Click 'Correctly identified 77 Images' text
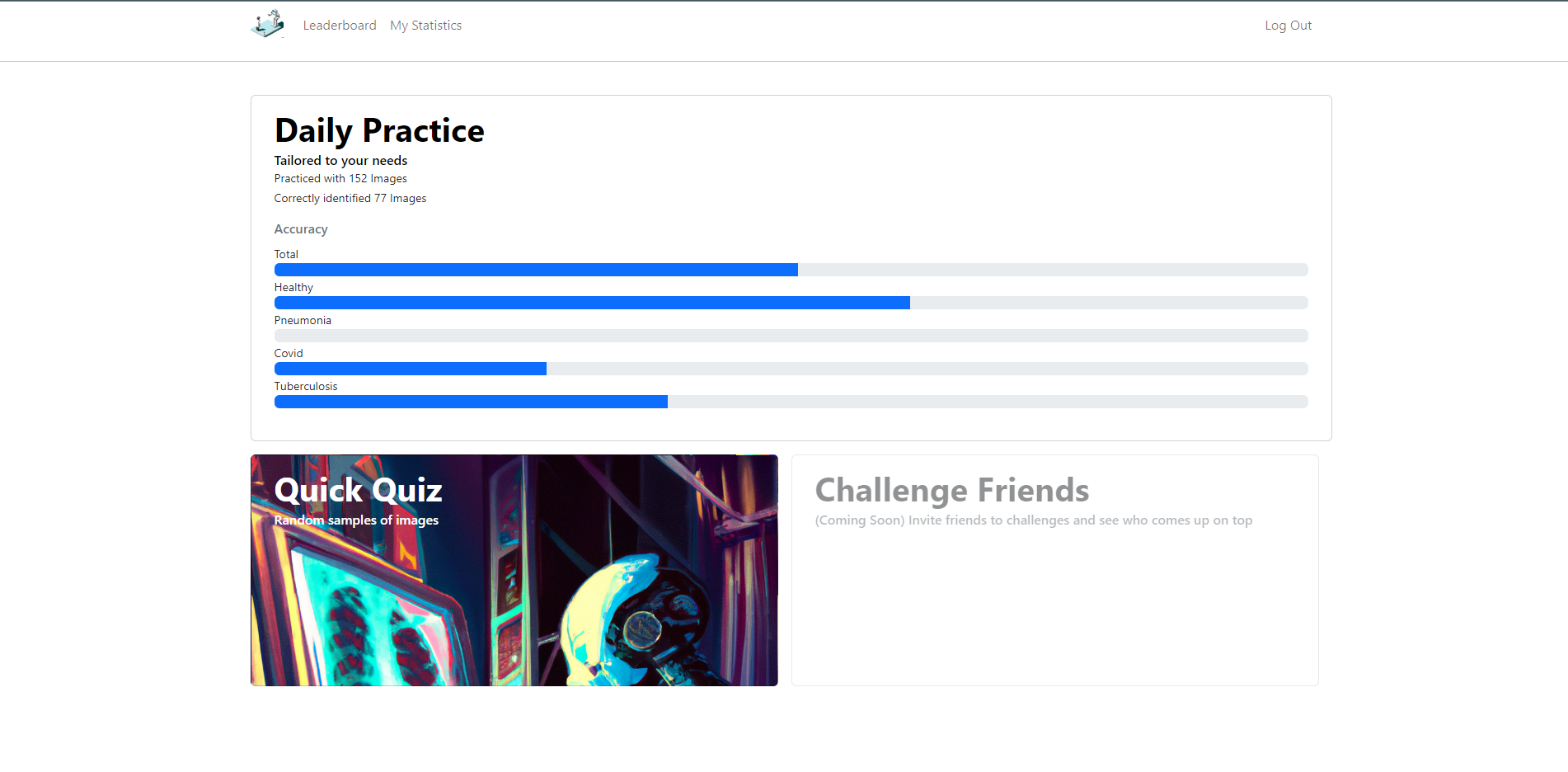 pyautogui.click(x=350, y=199)
